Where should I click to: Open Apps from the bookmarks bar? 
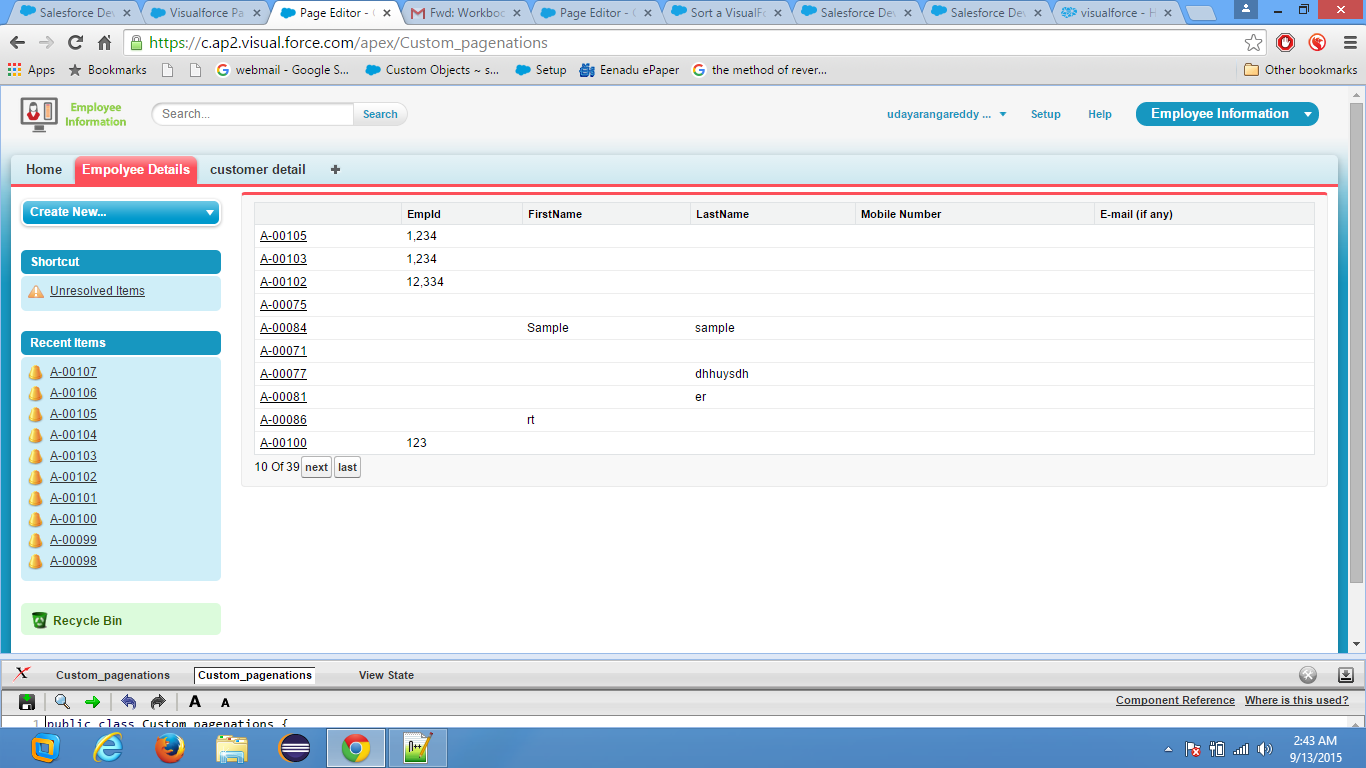[32, 70]
